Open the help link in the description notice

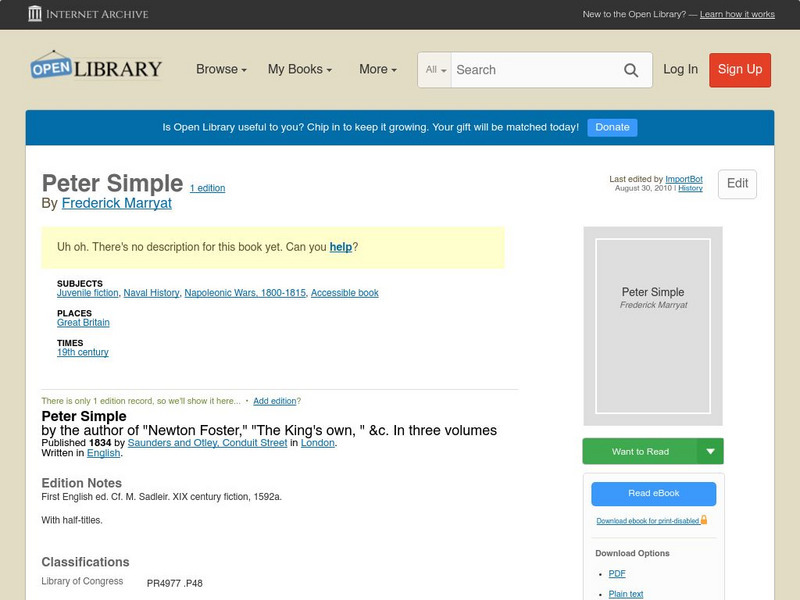tap(343, 247)
